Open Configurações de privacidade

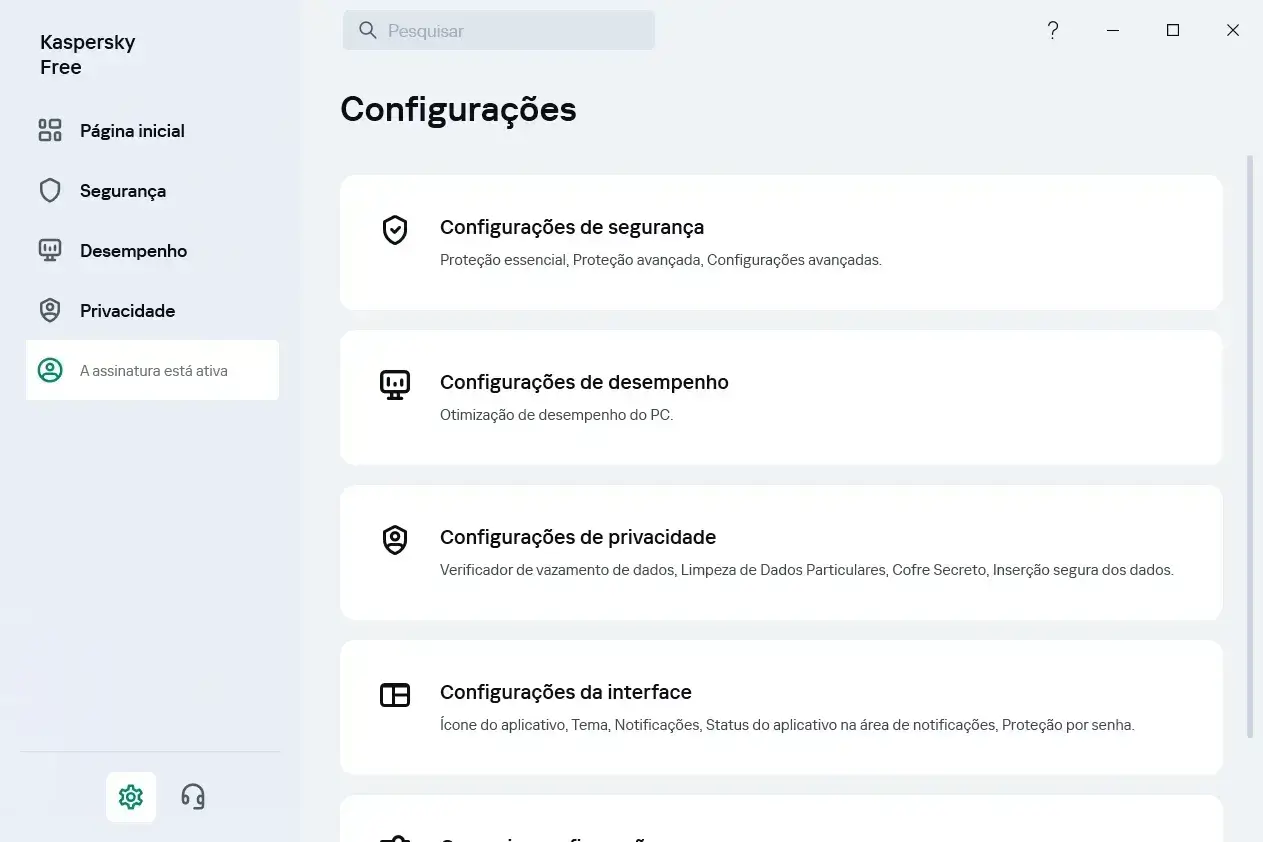[x=781, y=552]
